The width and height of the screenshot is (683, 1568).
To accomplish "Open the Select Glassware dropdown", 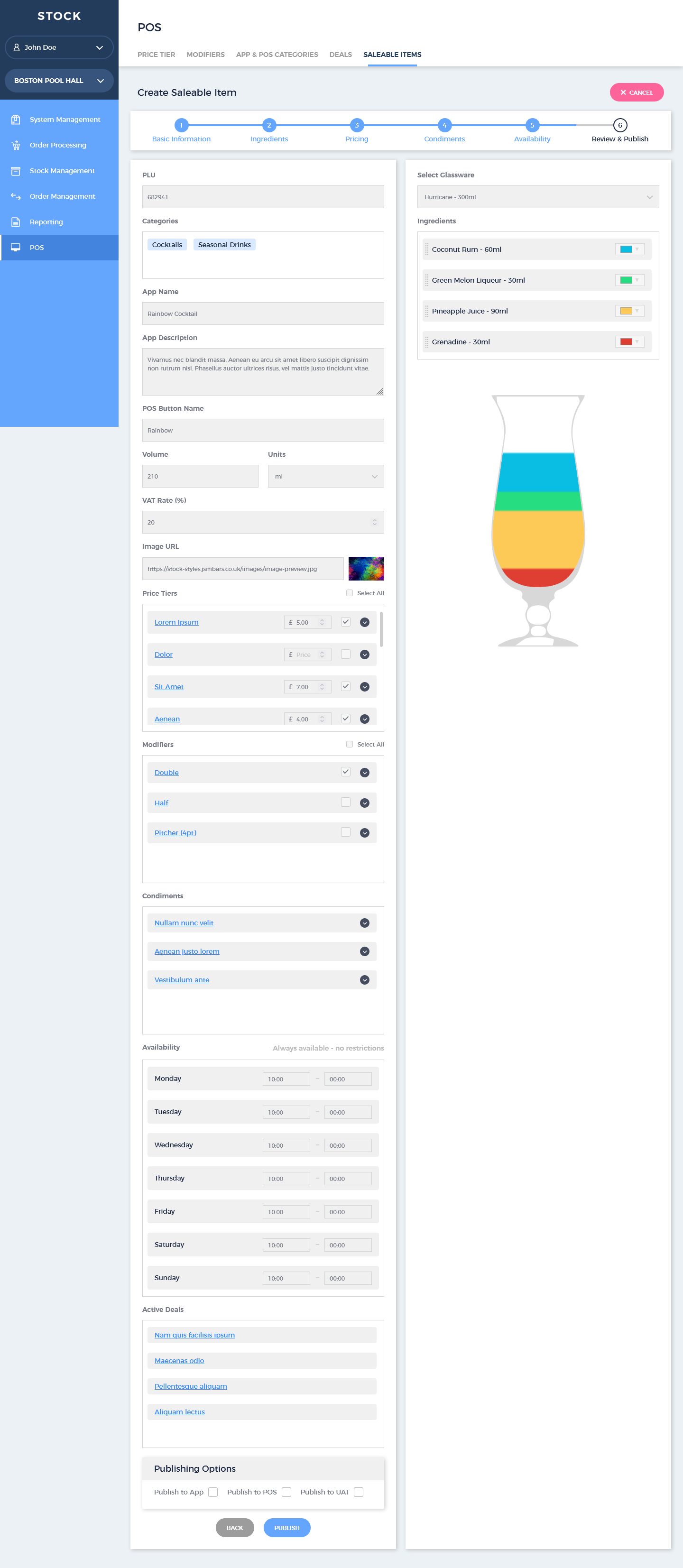I will (x=537, y=197).
